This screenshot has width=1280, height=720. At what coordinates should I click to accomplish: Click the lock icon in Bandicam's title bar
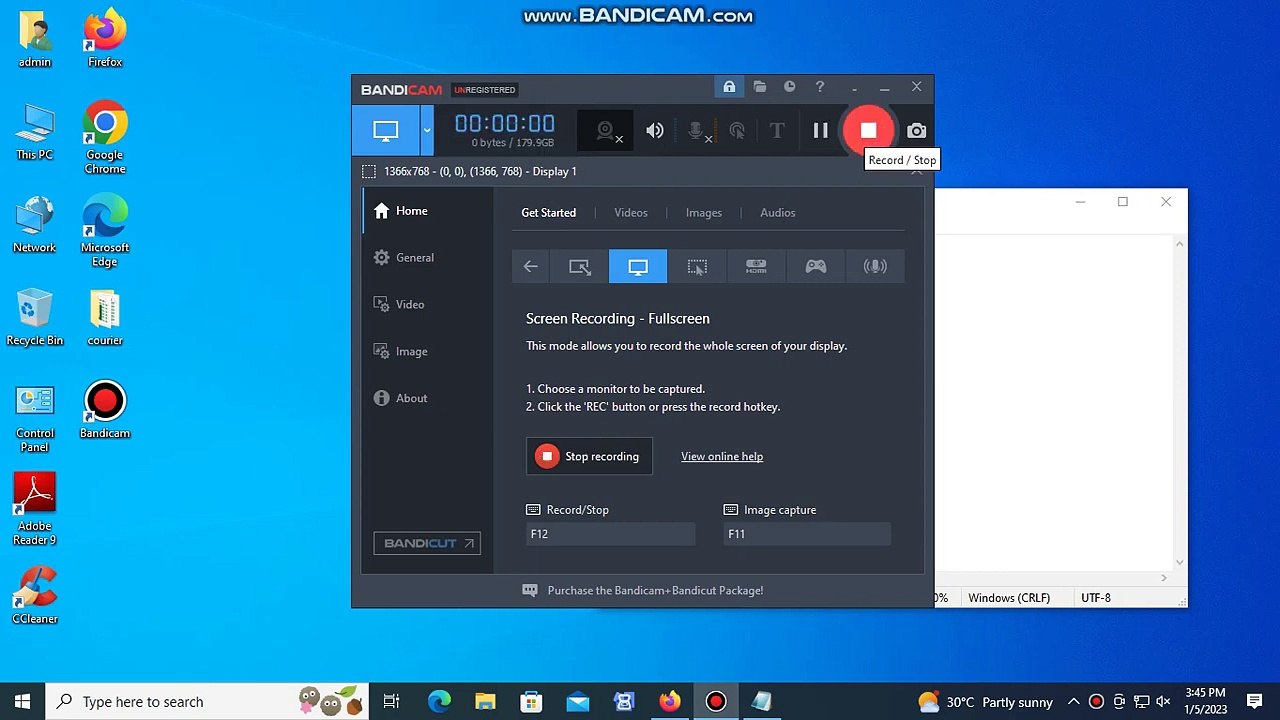pyautogui.click(x=729, y=87)
